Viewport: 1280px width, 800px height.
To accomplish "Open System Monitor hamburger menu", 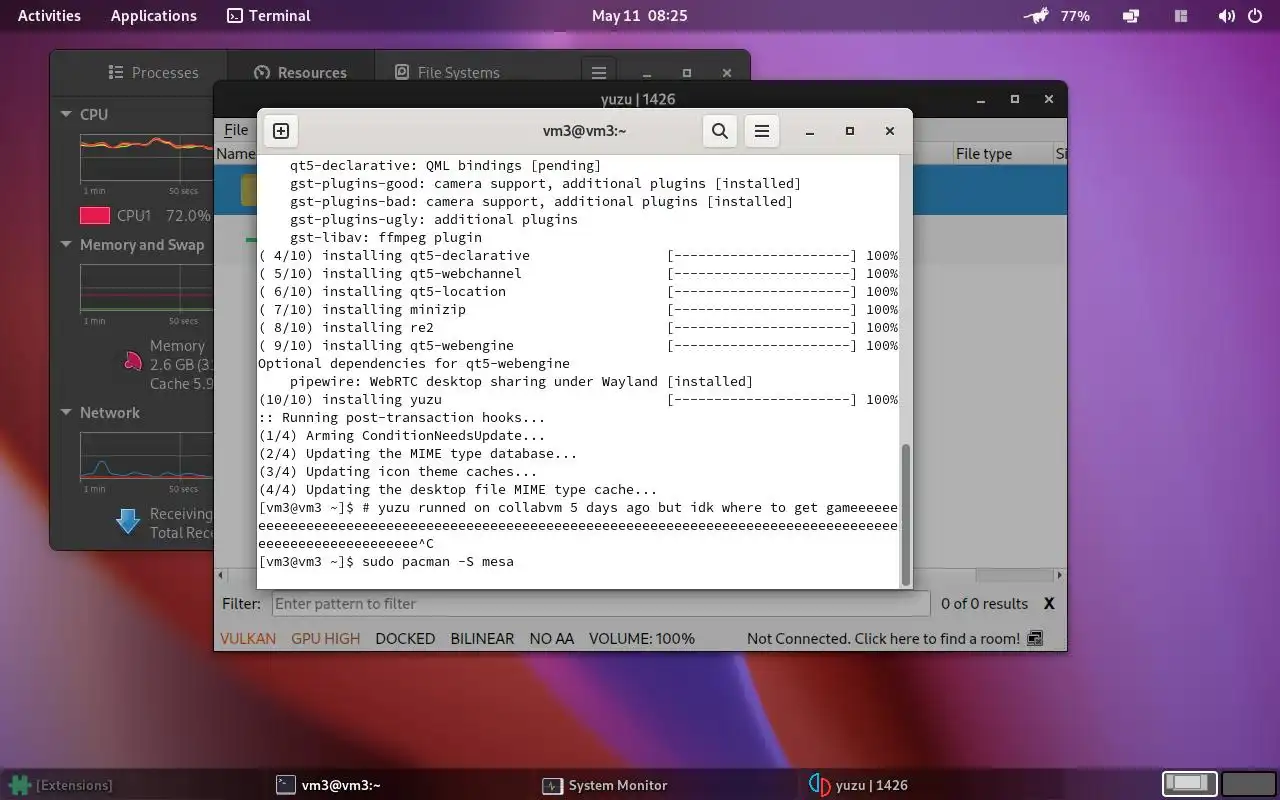I will click(x=599, y=73).
